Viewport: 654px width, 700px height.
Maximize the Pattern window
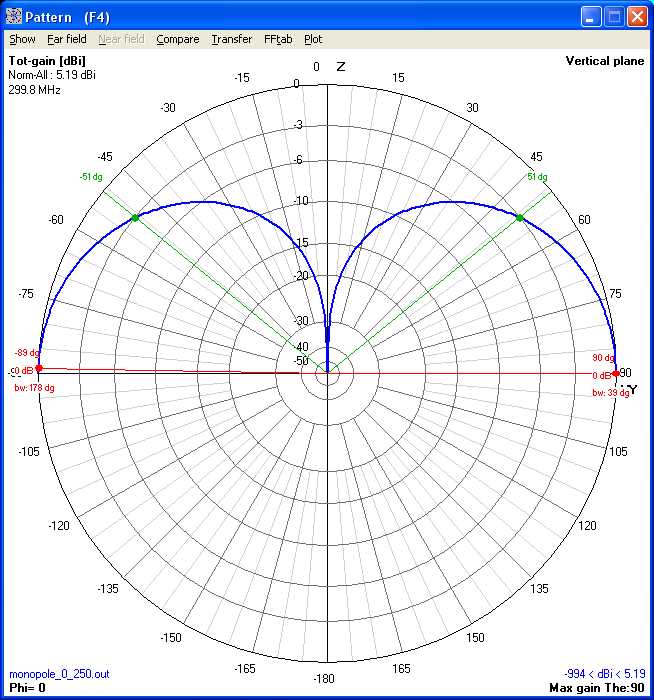(614, 16)
